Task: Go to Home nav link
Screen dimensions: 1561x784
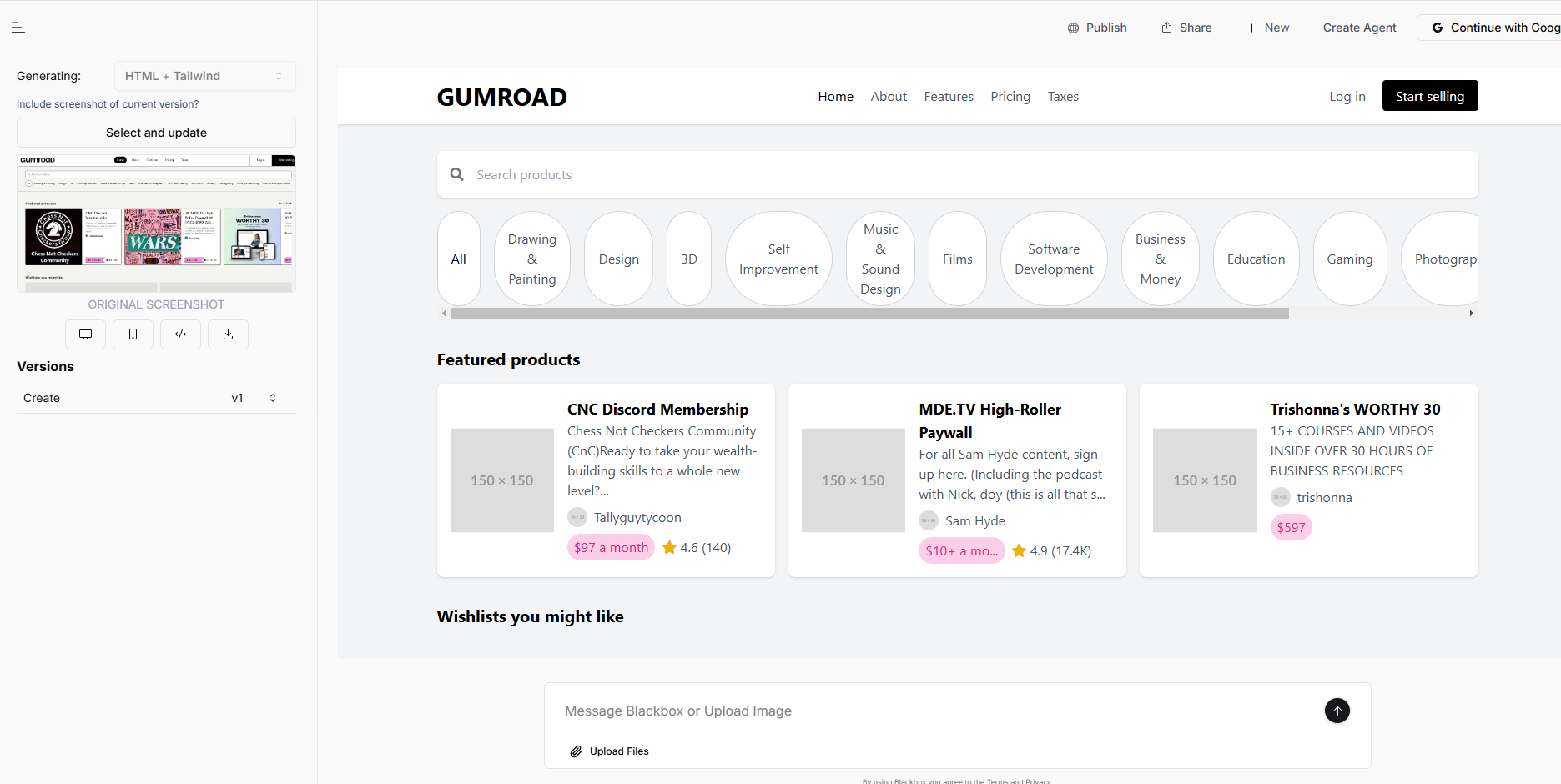Action: (x=836, y=97)
